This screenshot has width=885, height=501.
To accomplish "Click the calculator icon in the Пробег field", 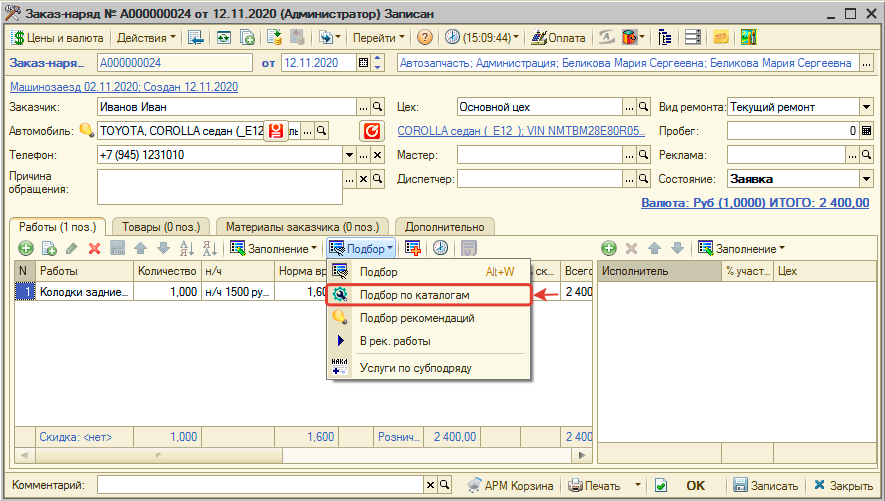I will (866, 131).
